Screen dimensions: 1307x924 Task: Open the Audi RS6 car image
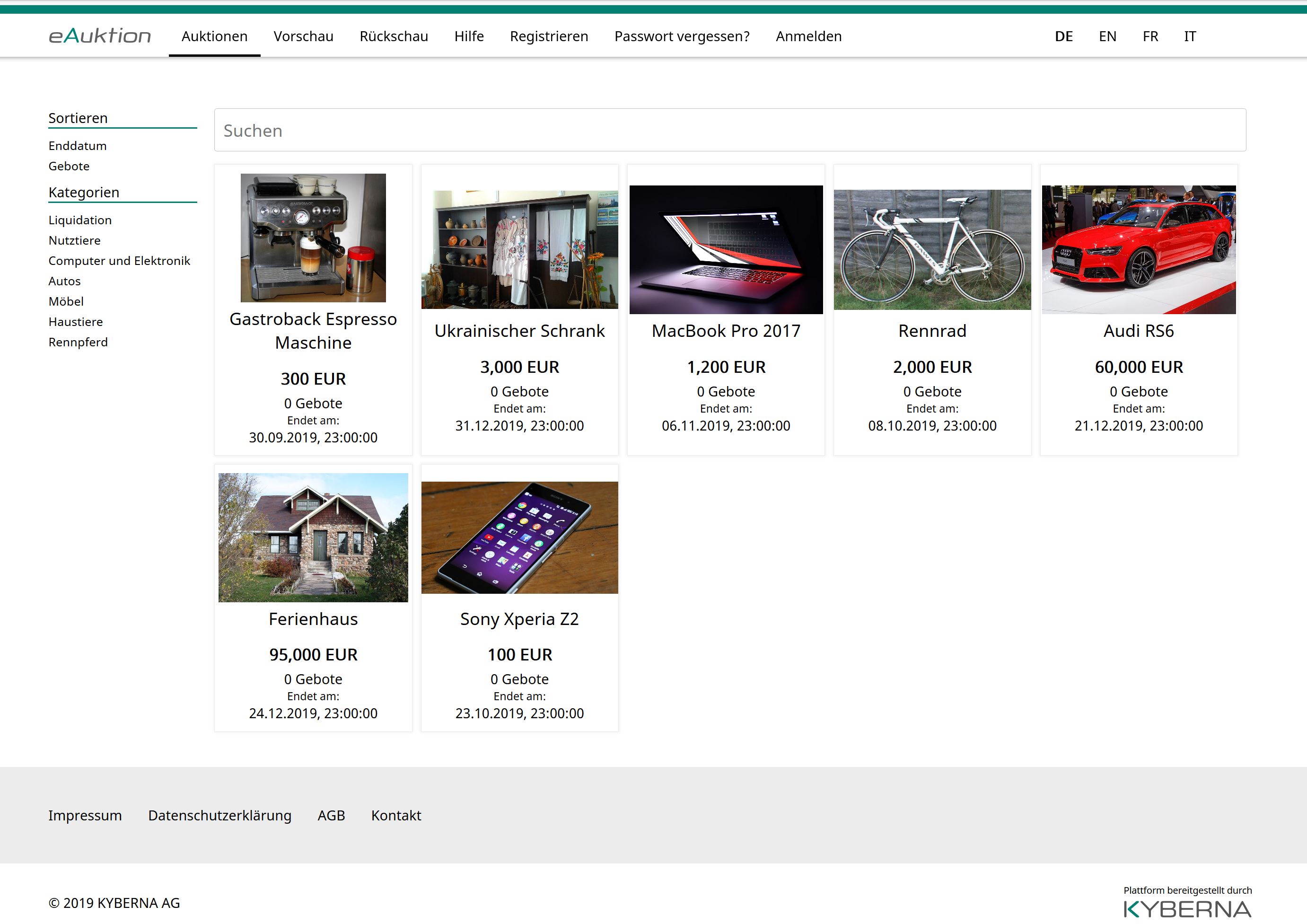[1139, 249]
